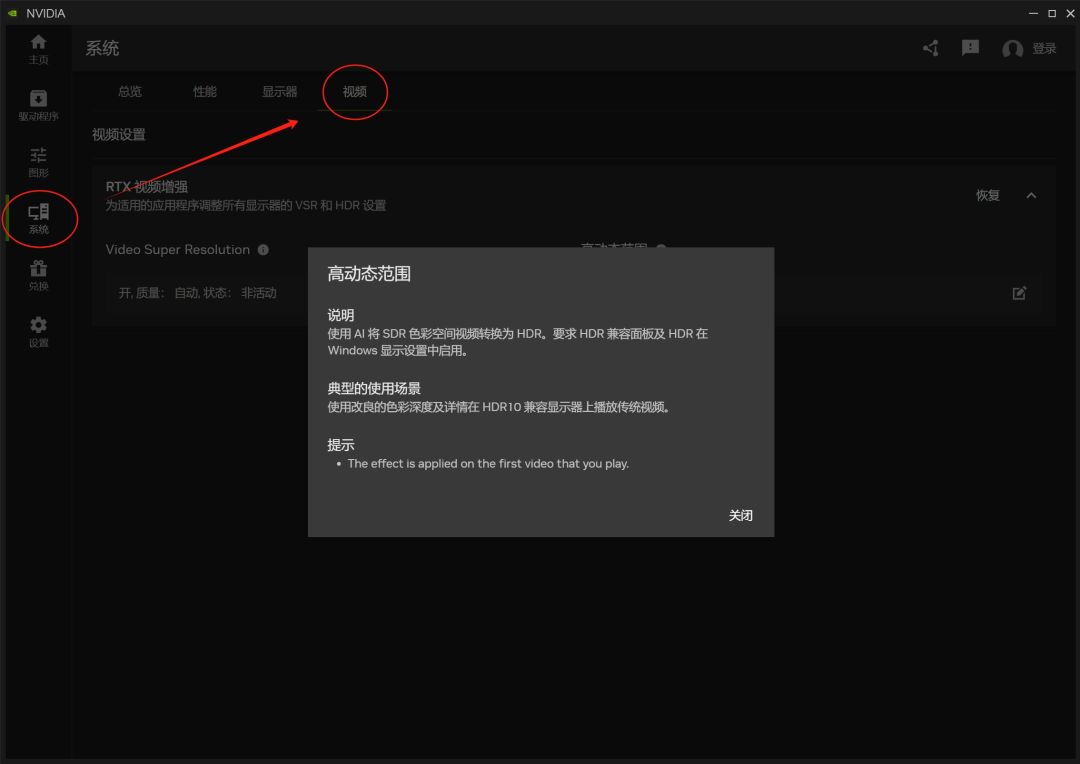Click the 高动态范围 dialog title
1080x764 pixels.
[x=369, y=274]
